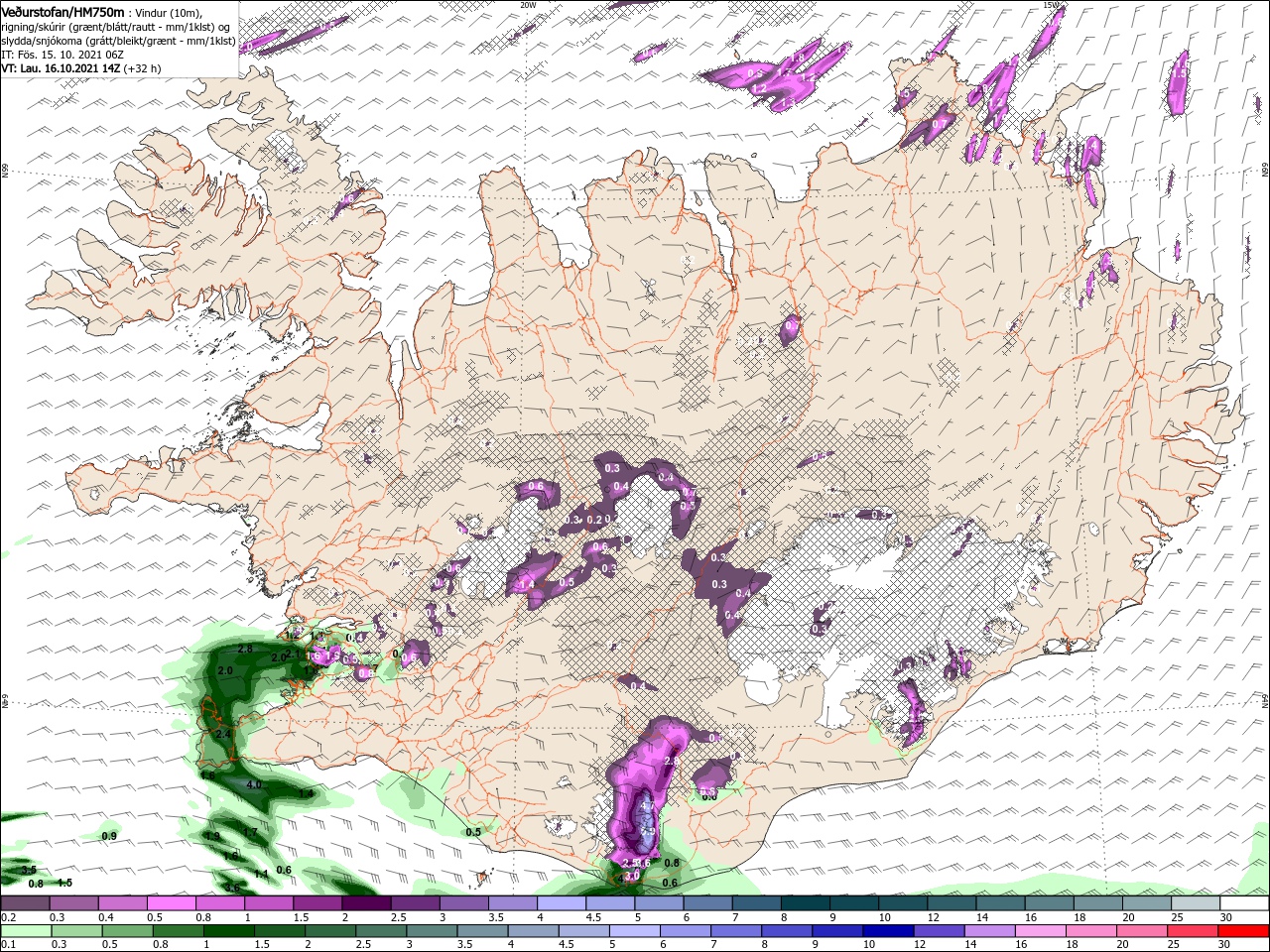Pick the 4 lavender swatch in snow scale
The height and width of the screenshot is (952, 1270).
(562, 903)
